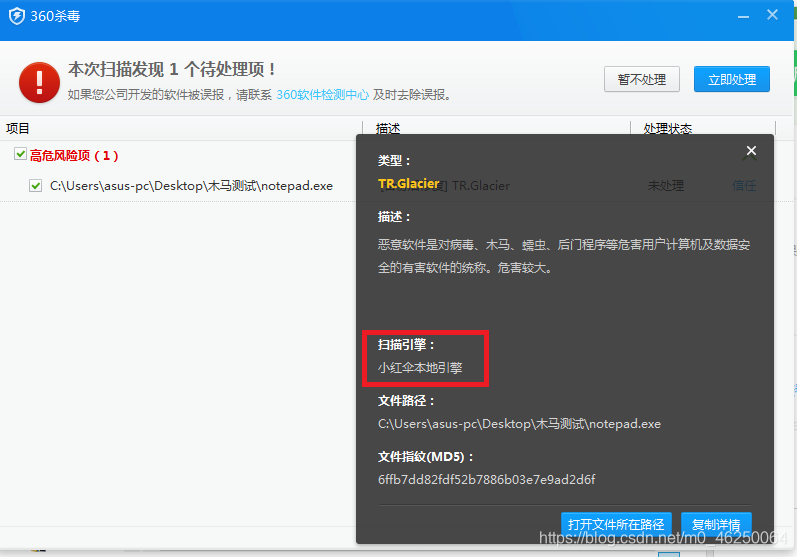Click the 项目 column header
This screenshot has width=797, height=557.
(x=18, y=129)
